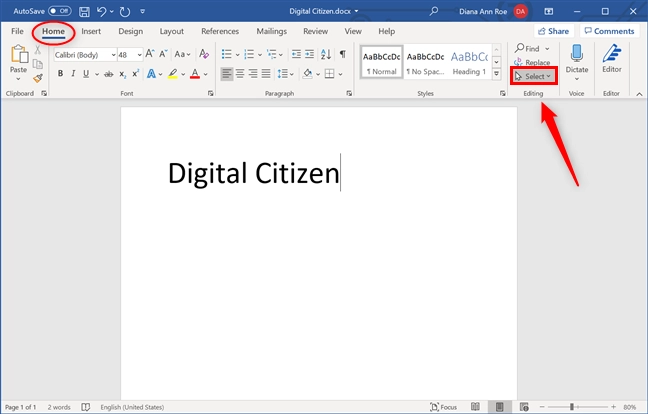The height and width of the screenshot is (414, 648).
Task: Apply Strikethrough formatting
Action: [x=109, y=74]
